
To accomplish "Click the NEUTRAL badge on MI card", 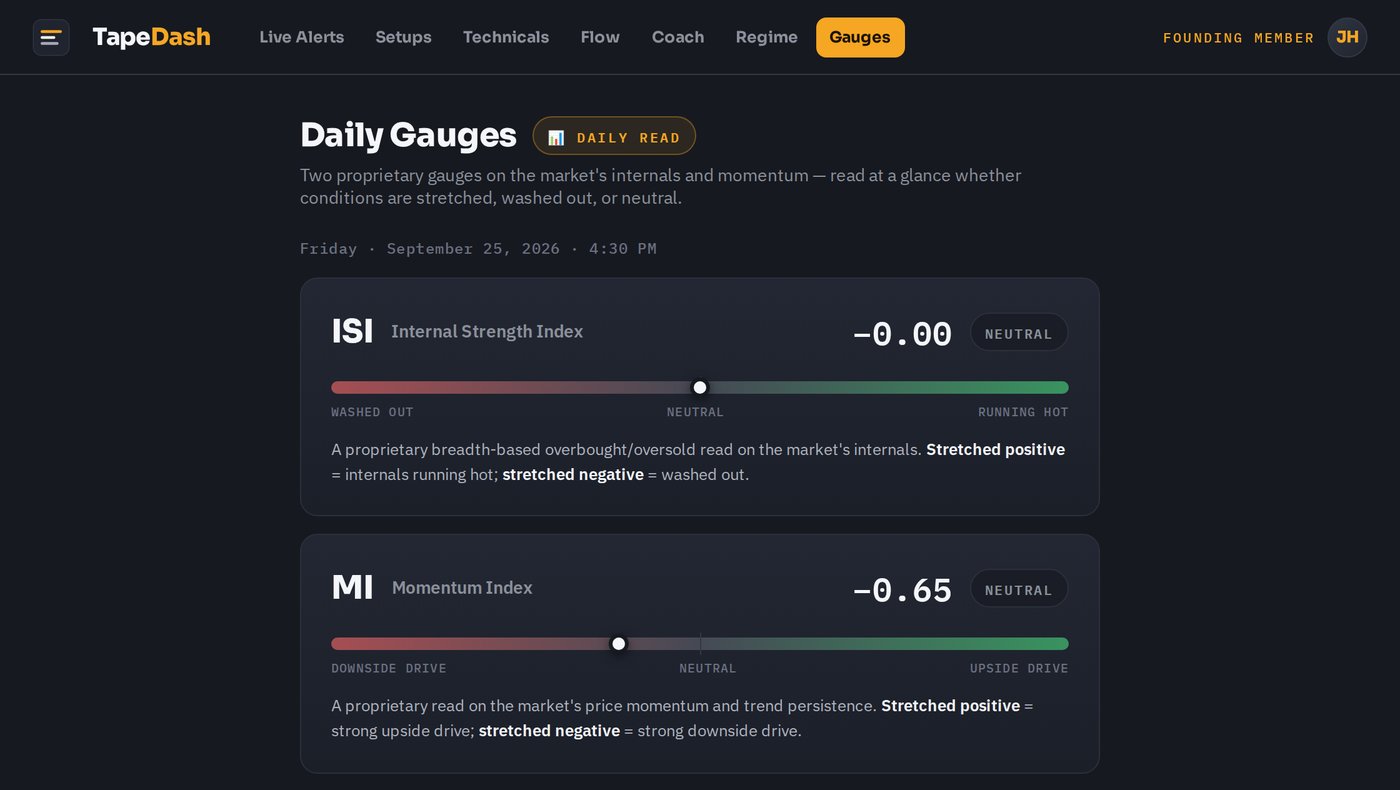I will [1019, 589].
